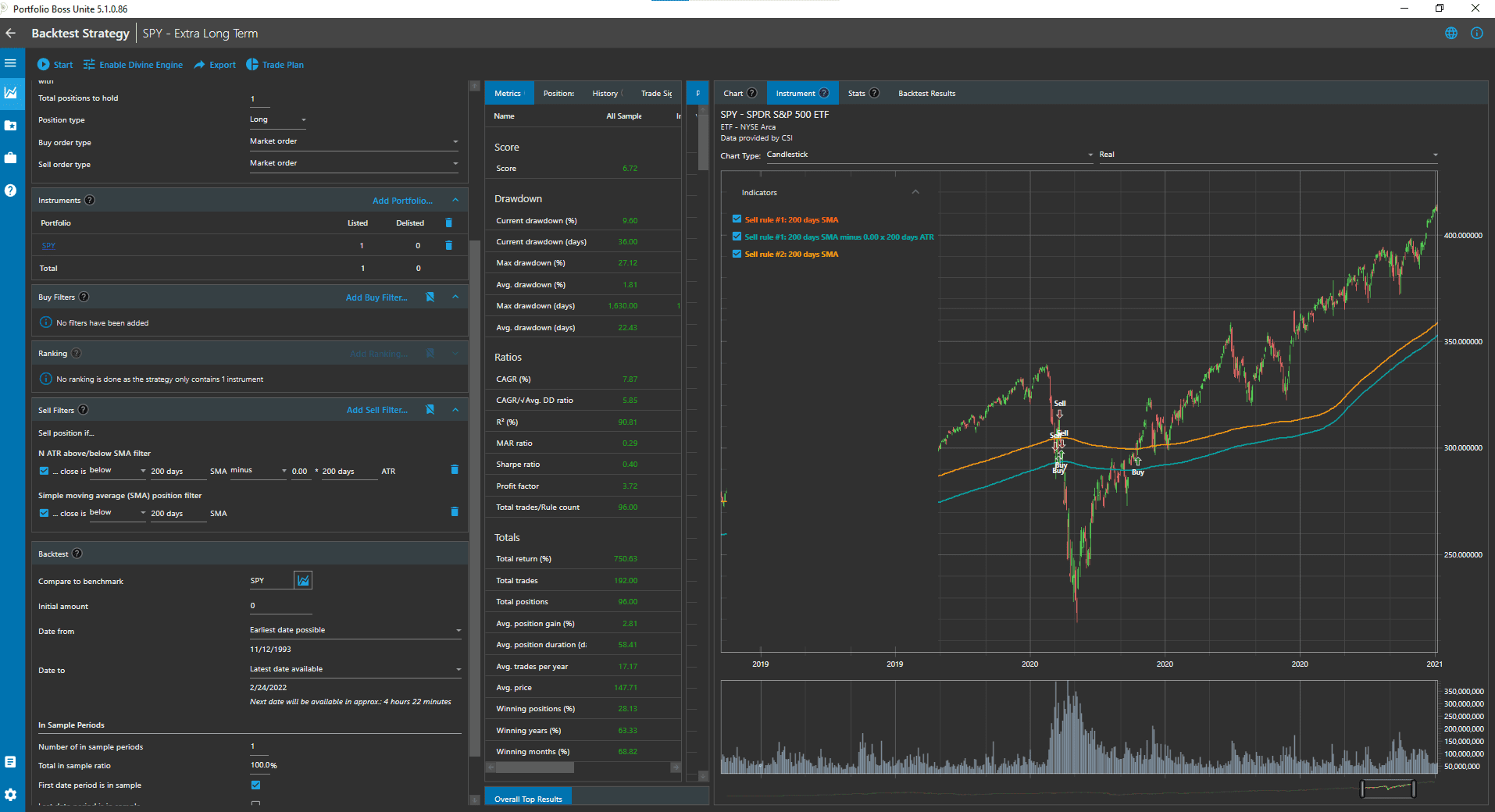This screenshot has width=1495, height=812.
Task: Select the chart/backtest icon in left sidebar
Action: [11, 93]
